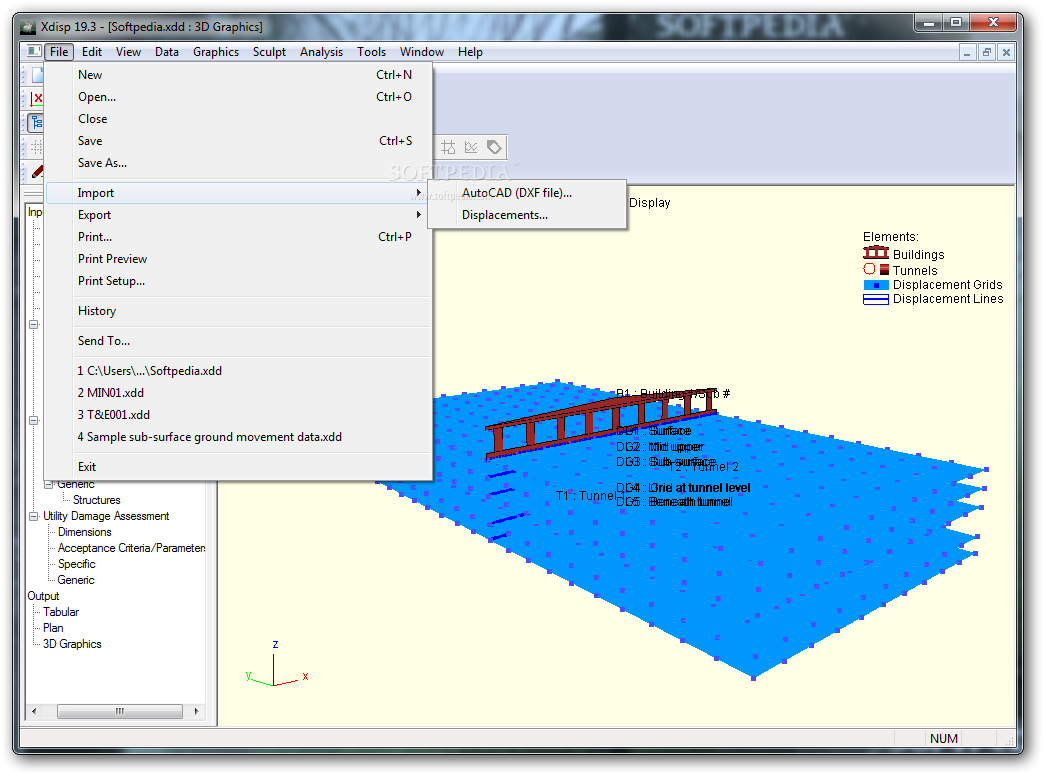This screenshot has width=1044, height=775.
Task: Click the diamond tag toolbar icon
Action: click(494, 147)
